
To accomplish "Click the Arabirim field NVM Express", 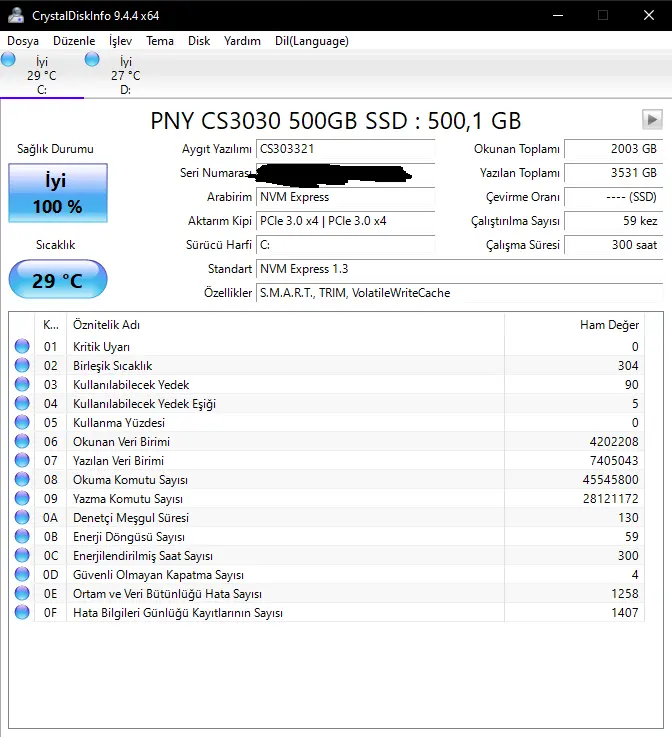I will pyautogui.click(x=345, y=197).
